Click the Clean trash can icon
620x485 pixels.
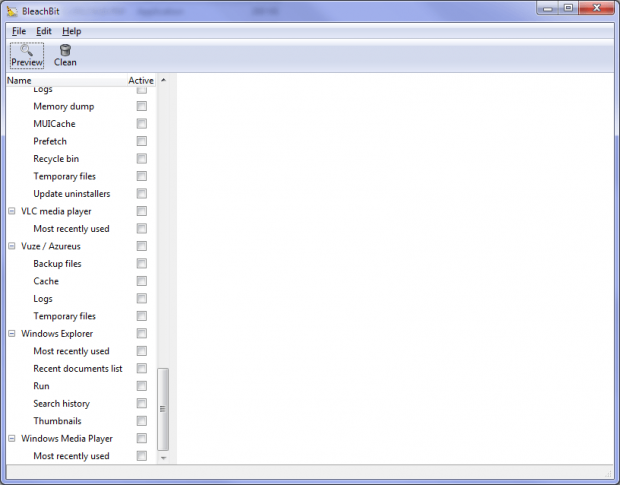pos(65,50)
